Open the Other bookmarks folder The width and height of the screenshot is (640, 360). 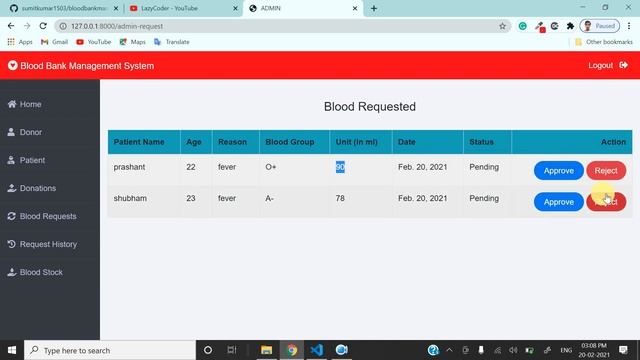pyautogui.click(x=604, y=42)
